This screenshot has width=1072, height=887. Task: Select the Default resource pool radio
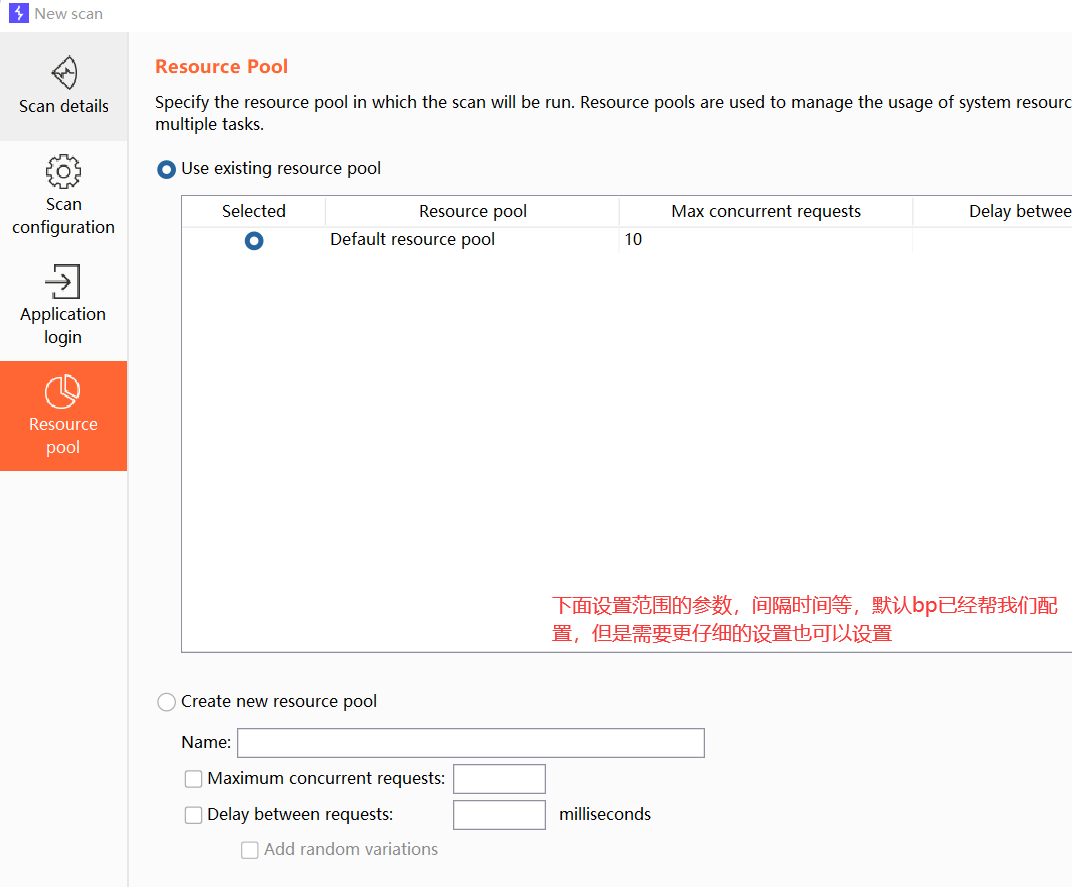(254, 241)
